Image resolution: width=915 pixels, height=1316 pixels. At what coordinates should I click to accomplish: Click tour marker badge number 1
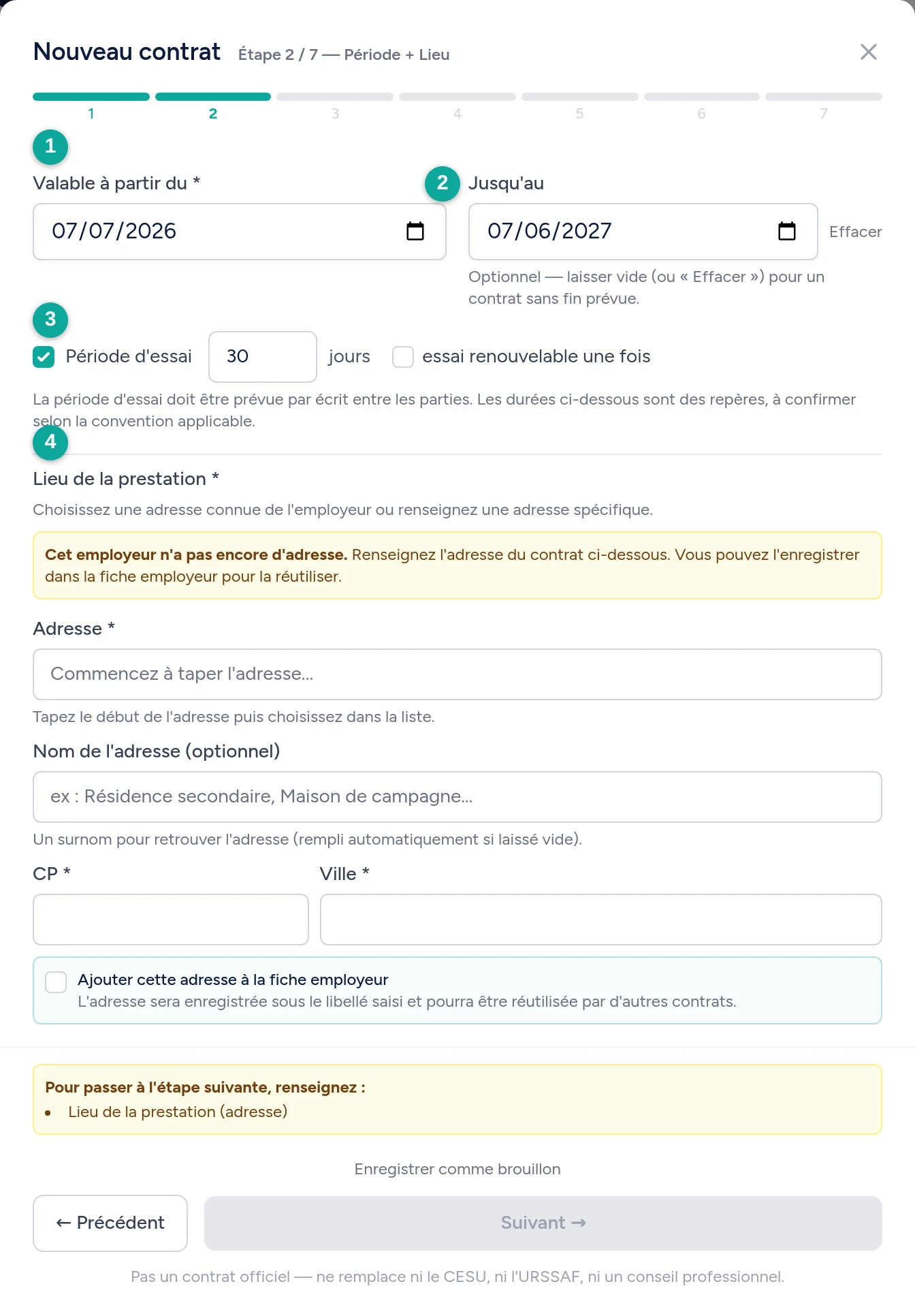point(50,146)
